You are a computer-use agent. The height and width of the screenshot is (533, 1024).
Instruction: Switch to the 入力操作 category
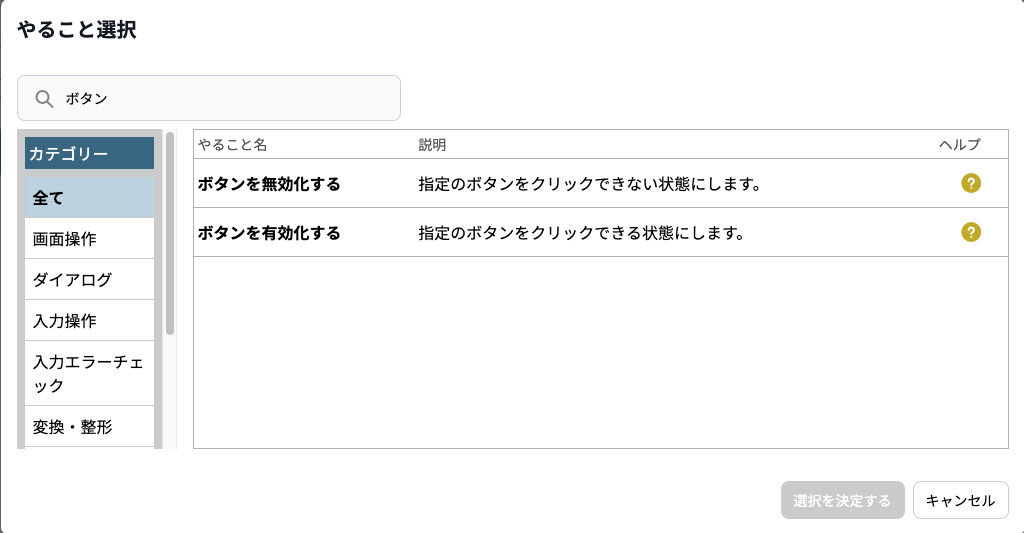pyautogui.click(x=89, y=321)
